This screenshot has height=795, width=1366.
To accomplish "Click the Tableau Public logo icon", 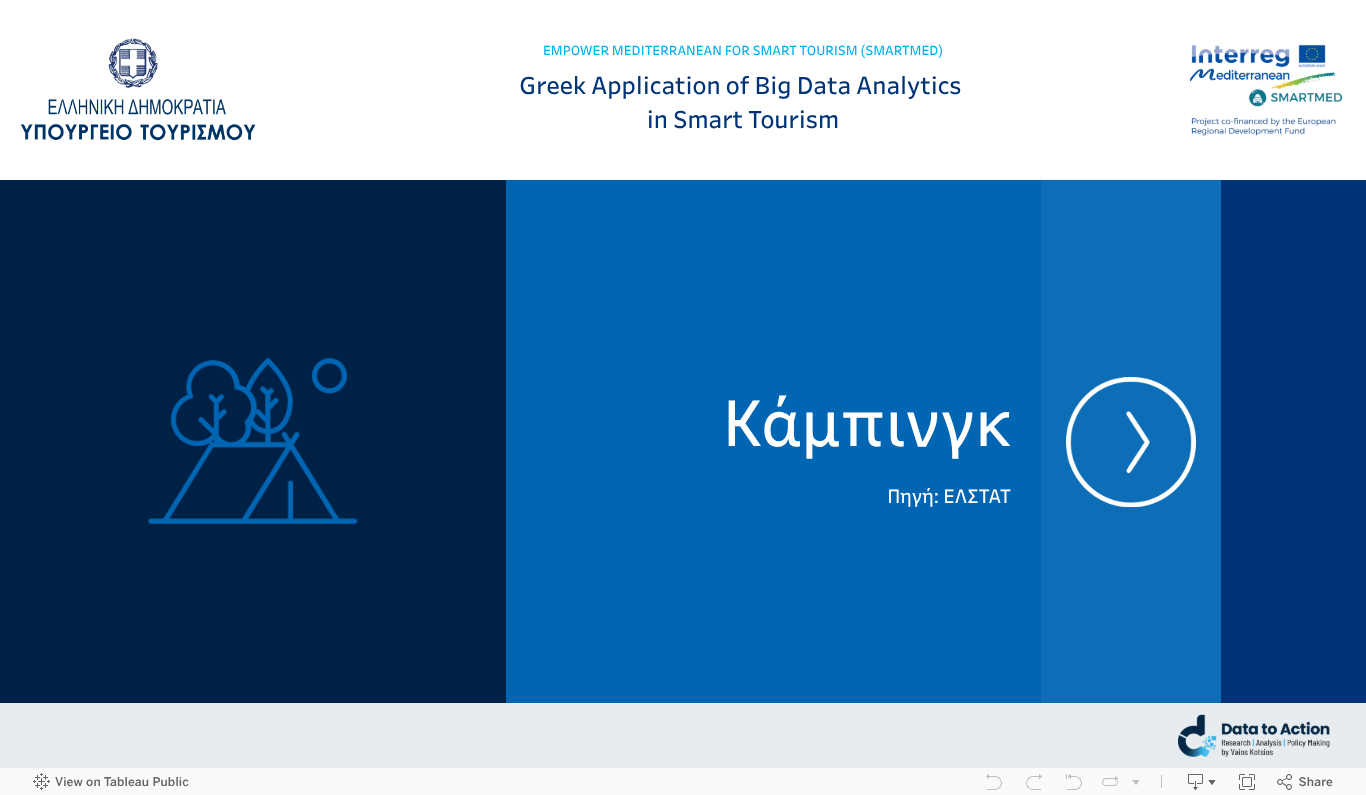I will (42, 782).
